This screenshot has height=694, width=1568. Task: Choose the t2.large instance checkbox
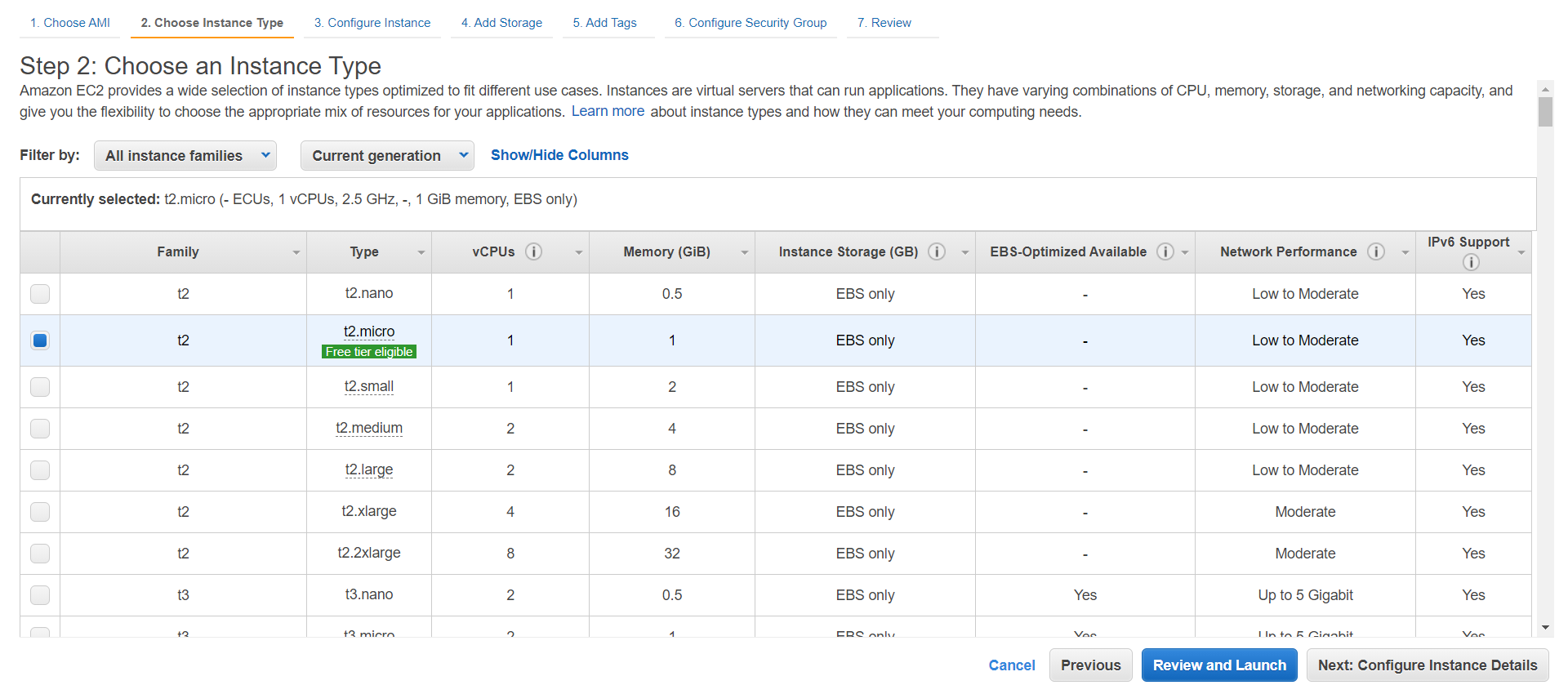tap(40, 470)
